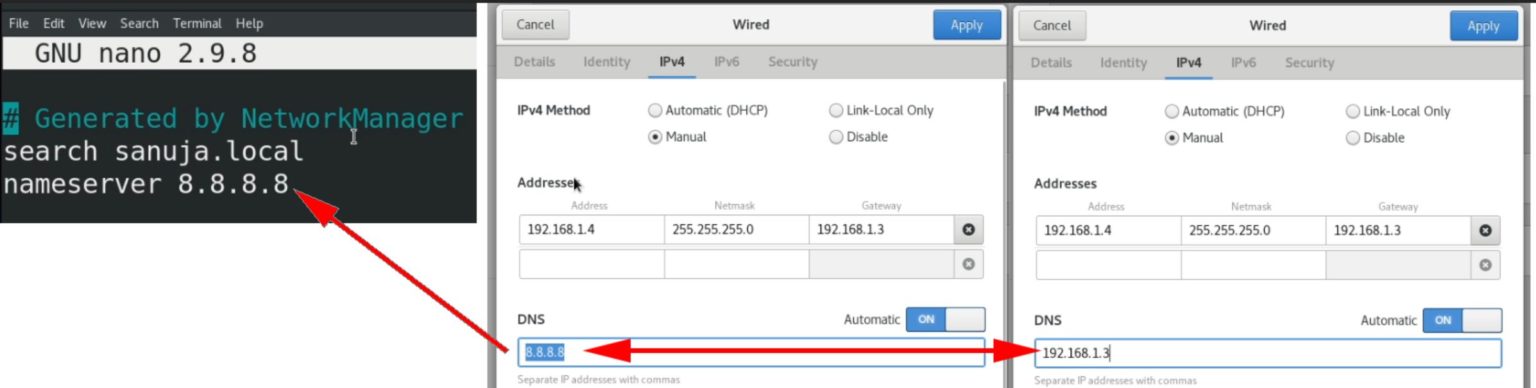This screenshot has height=388, width=1536.
Task: Click the DNS field containing 8.8.8.8
Action: click(x=752, y=352)
